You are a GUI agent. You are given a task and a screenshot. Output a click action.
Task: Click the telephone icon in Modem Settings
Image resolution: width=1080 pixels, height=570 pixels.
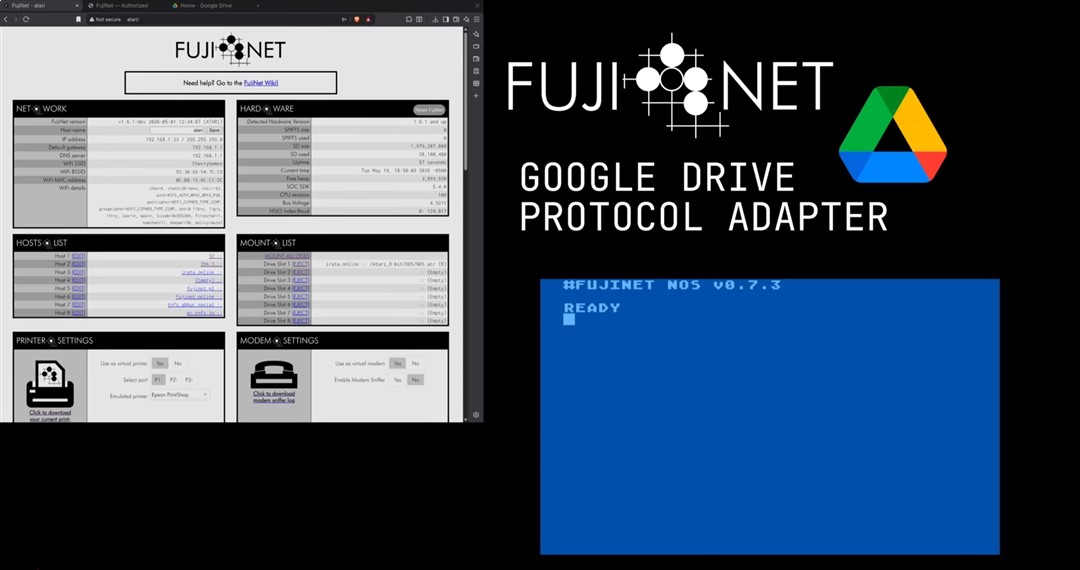tap(274, 375)
